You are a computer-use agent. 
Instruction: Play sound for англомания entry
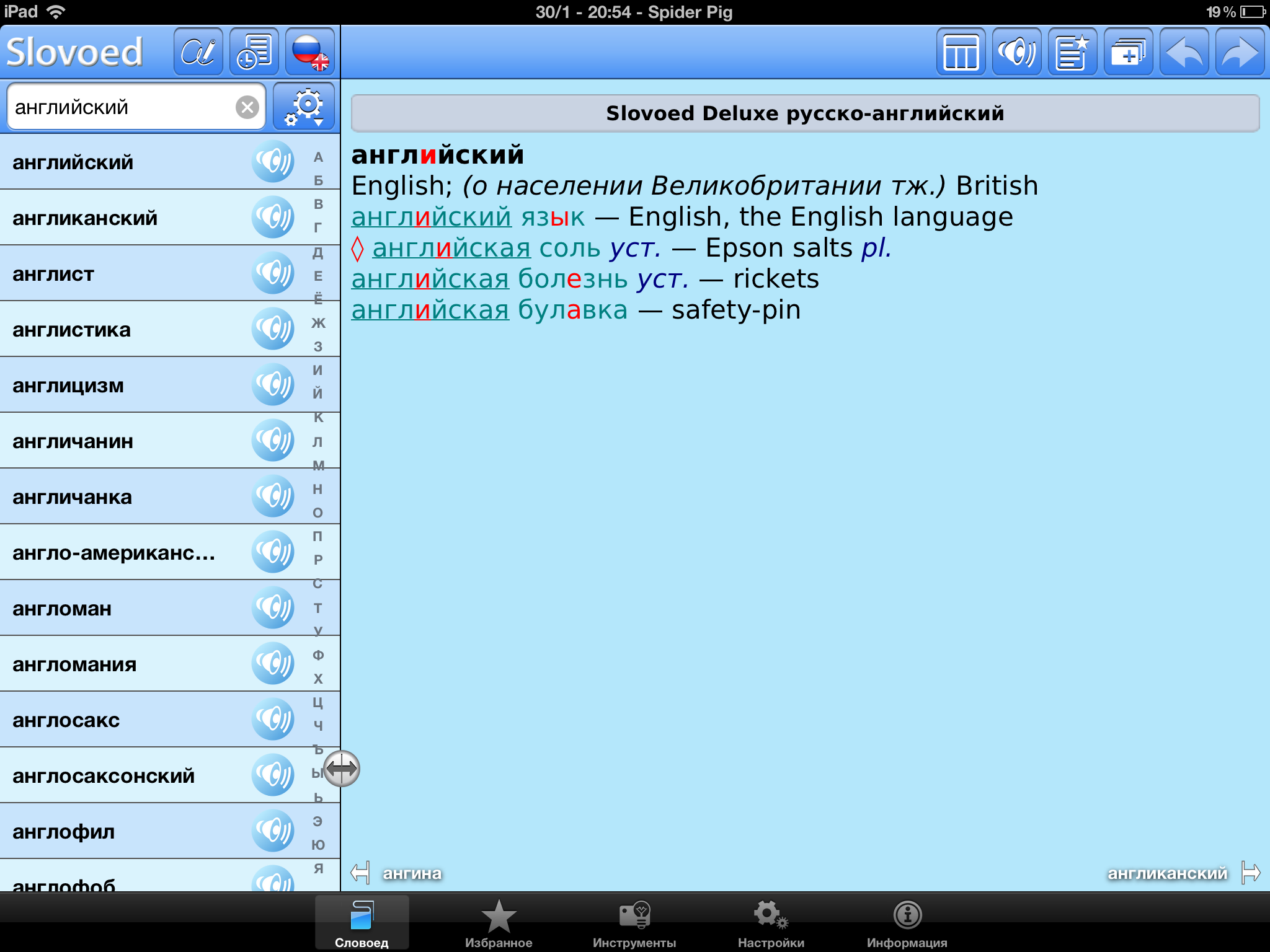273,664
